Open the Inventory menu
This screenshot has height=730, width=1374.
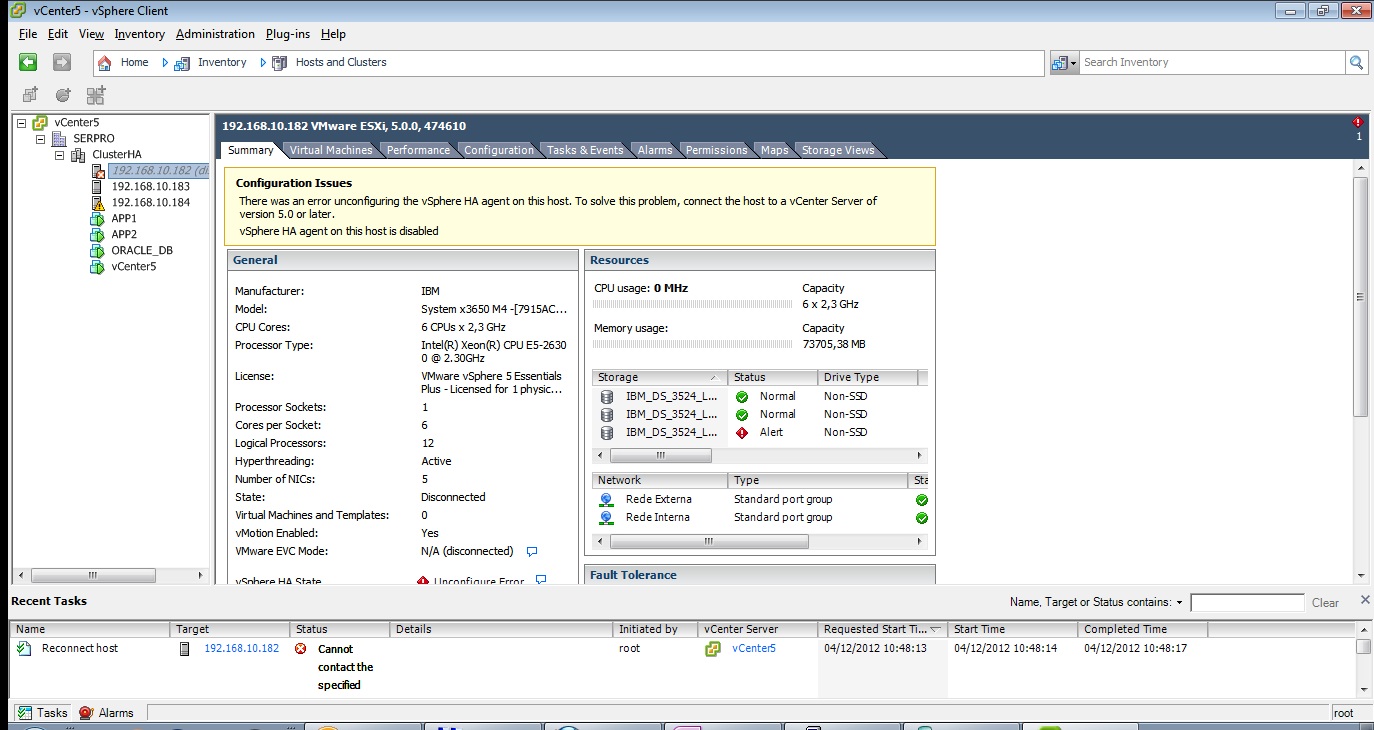(139, 34)
